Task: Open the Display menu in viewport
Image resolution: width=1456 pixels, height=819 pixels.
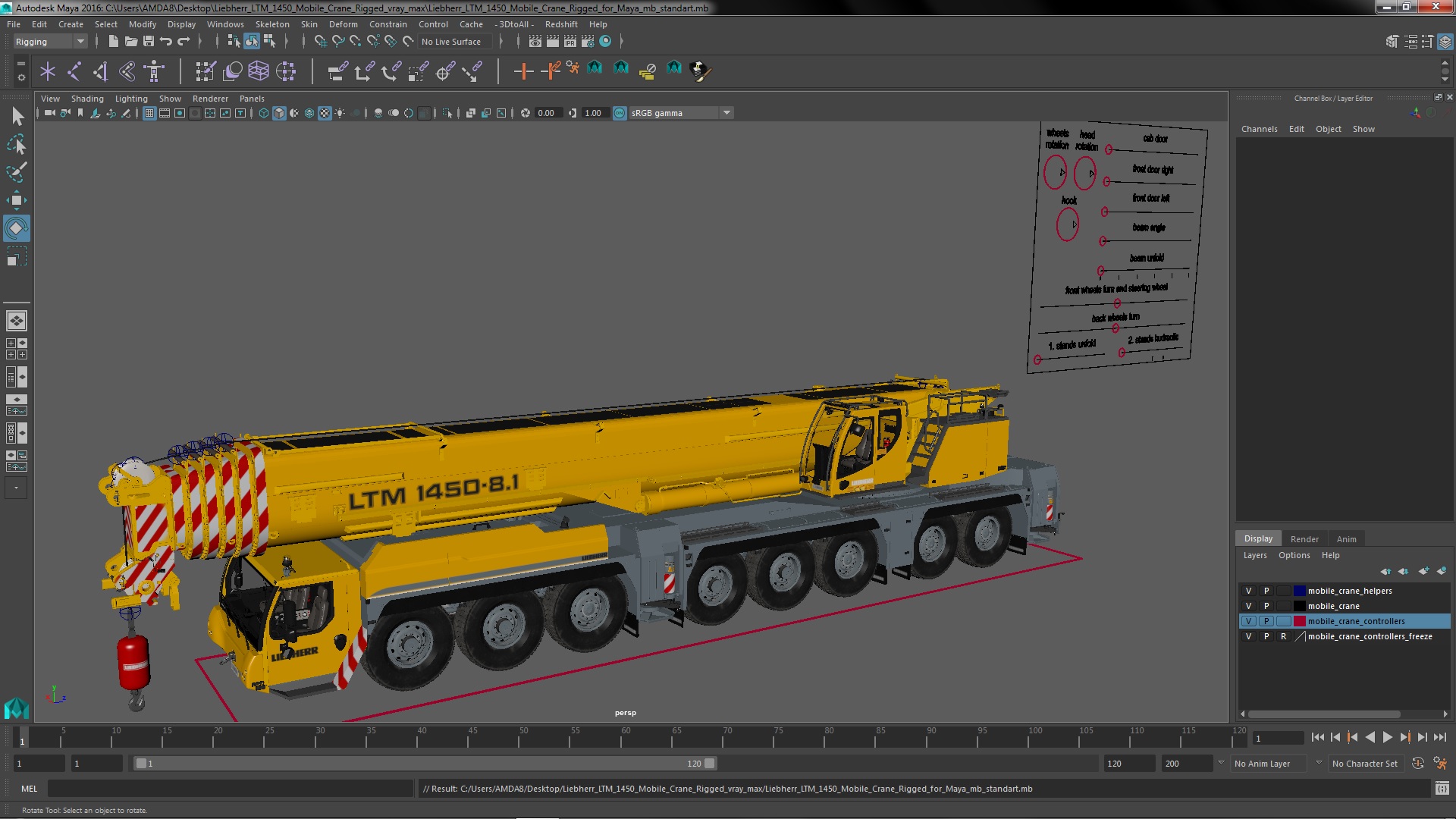Action: tap(182, 24)
